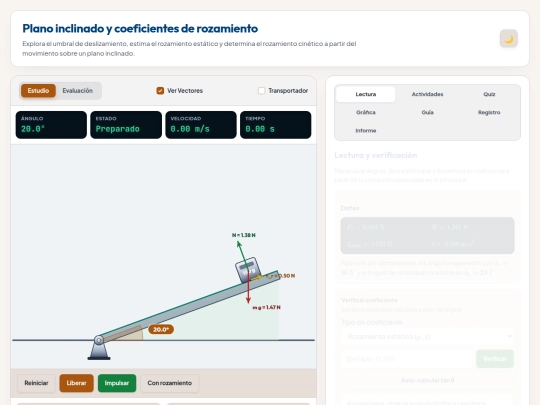Click the green Impulsar button
This screenshot has height=405, width=540.
tap(117, 383)
